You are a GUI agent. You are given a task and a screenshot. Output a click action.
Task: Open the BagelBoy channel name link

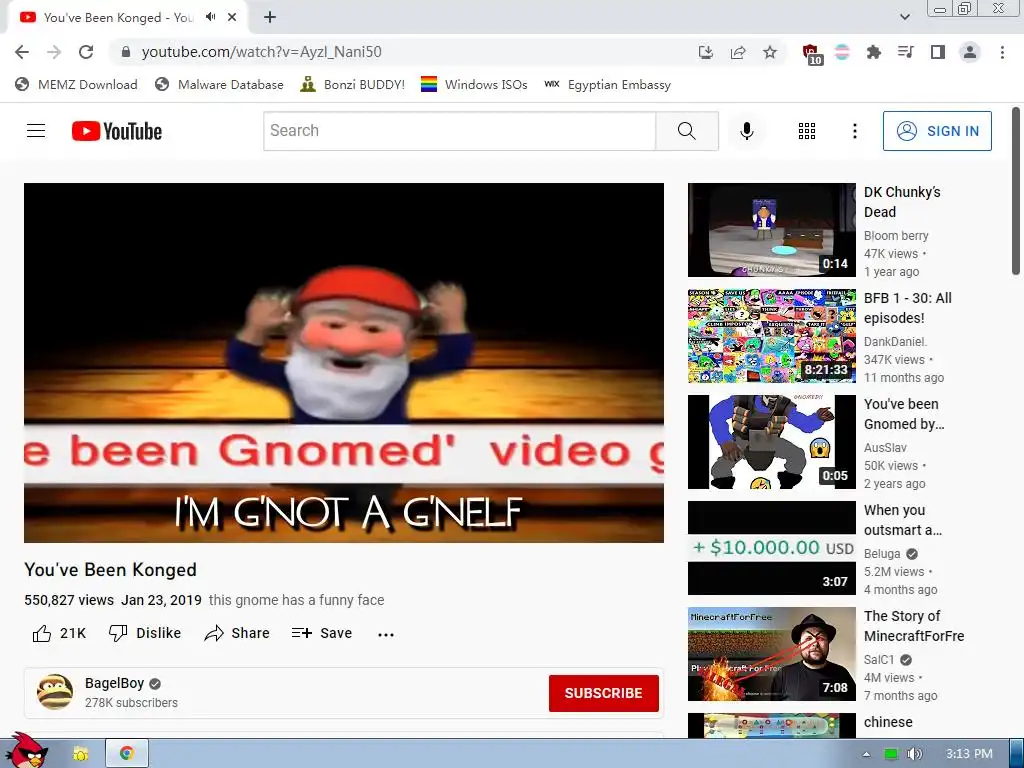click(114, 683)
